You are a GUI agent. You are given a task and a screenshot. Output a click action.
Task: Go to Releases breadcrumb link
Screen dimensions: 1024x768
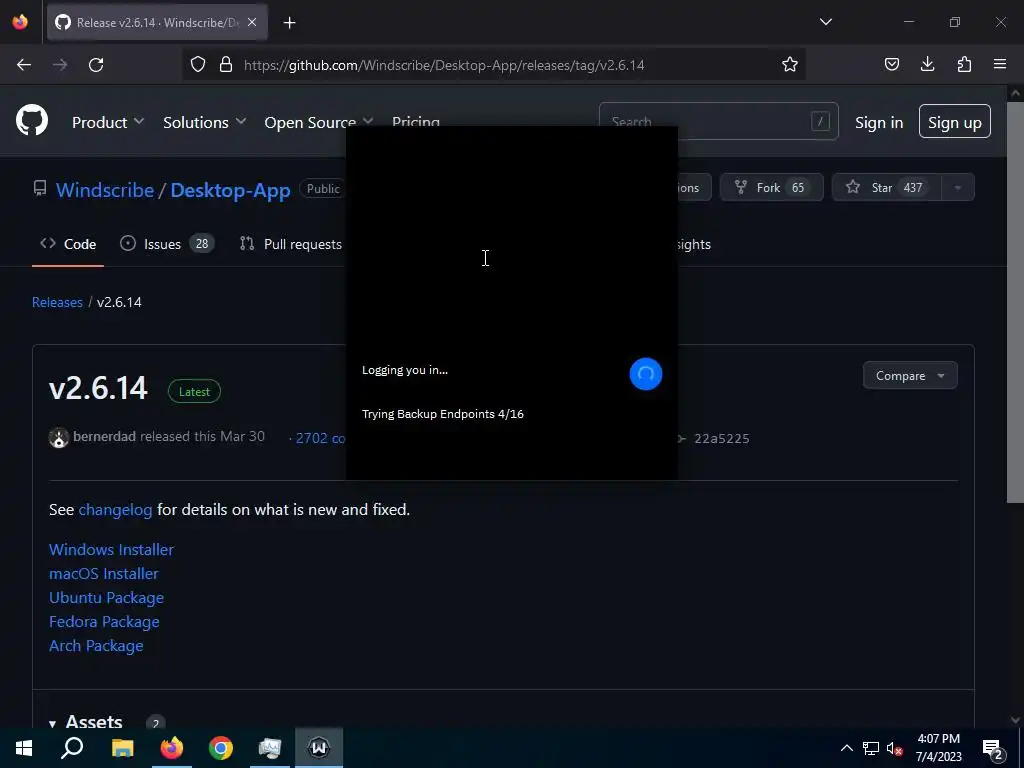pos(57,302)
